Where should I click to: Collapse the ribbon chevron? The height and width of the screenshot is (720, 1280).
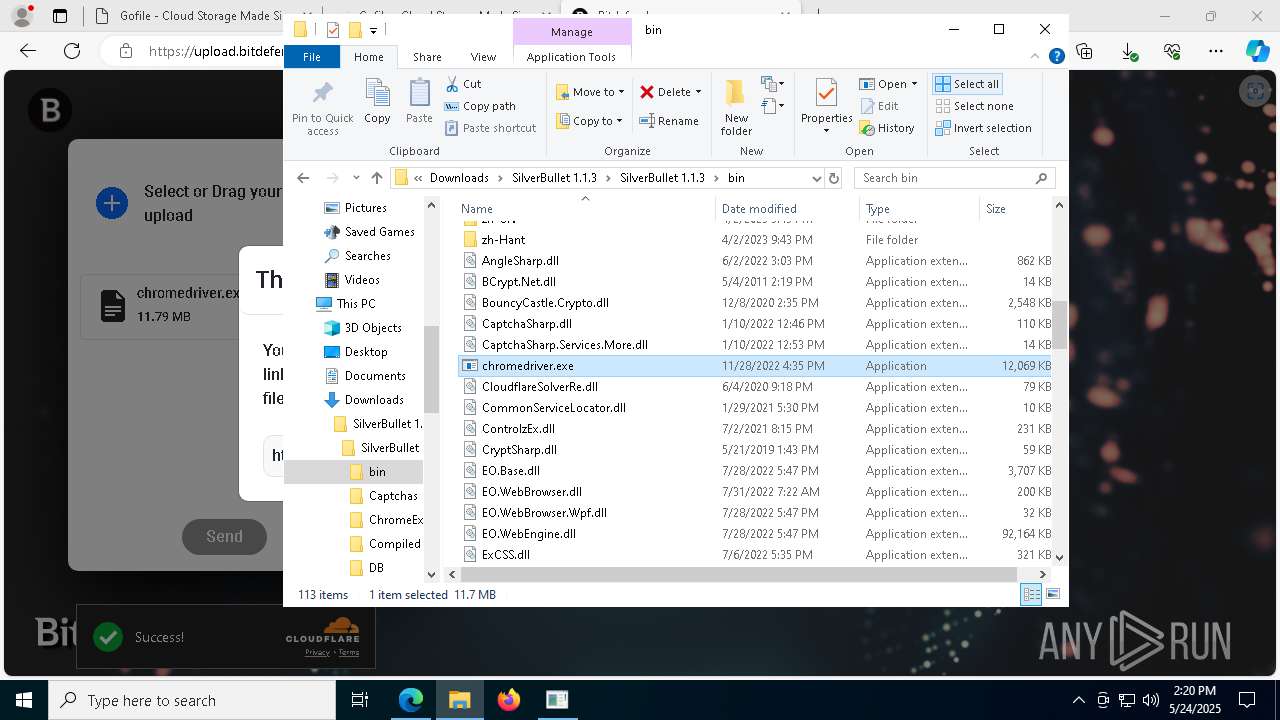[1037, 57]
